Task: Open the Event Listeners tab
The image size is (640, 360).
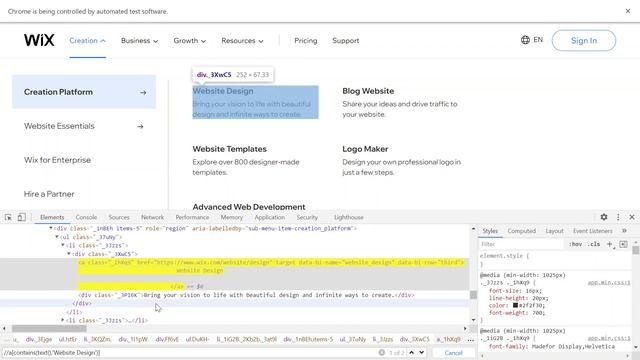Action: [593, 231]
